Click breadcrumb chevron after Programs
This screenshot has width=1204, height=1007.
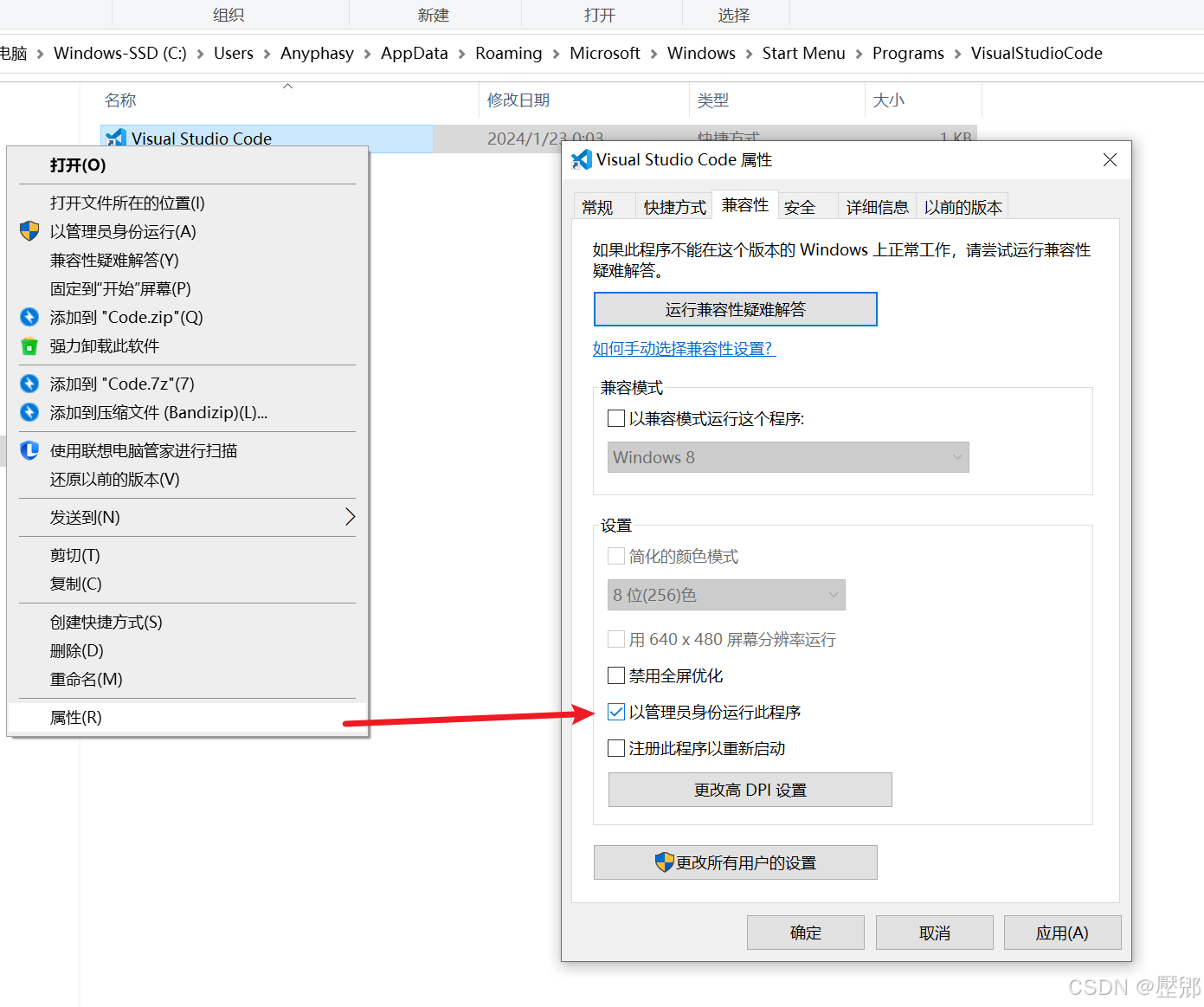pos(957,54)
